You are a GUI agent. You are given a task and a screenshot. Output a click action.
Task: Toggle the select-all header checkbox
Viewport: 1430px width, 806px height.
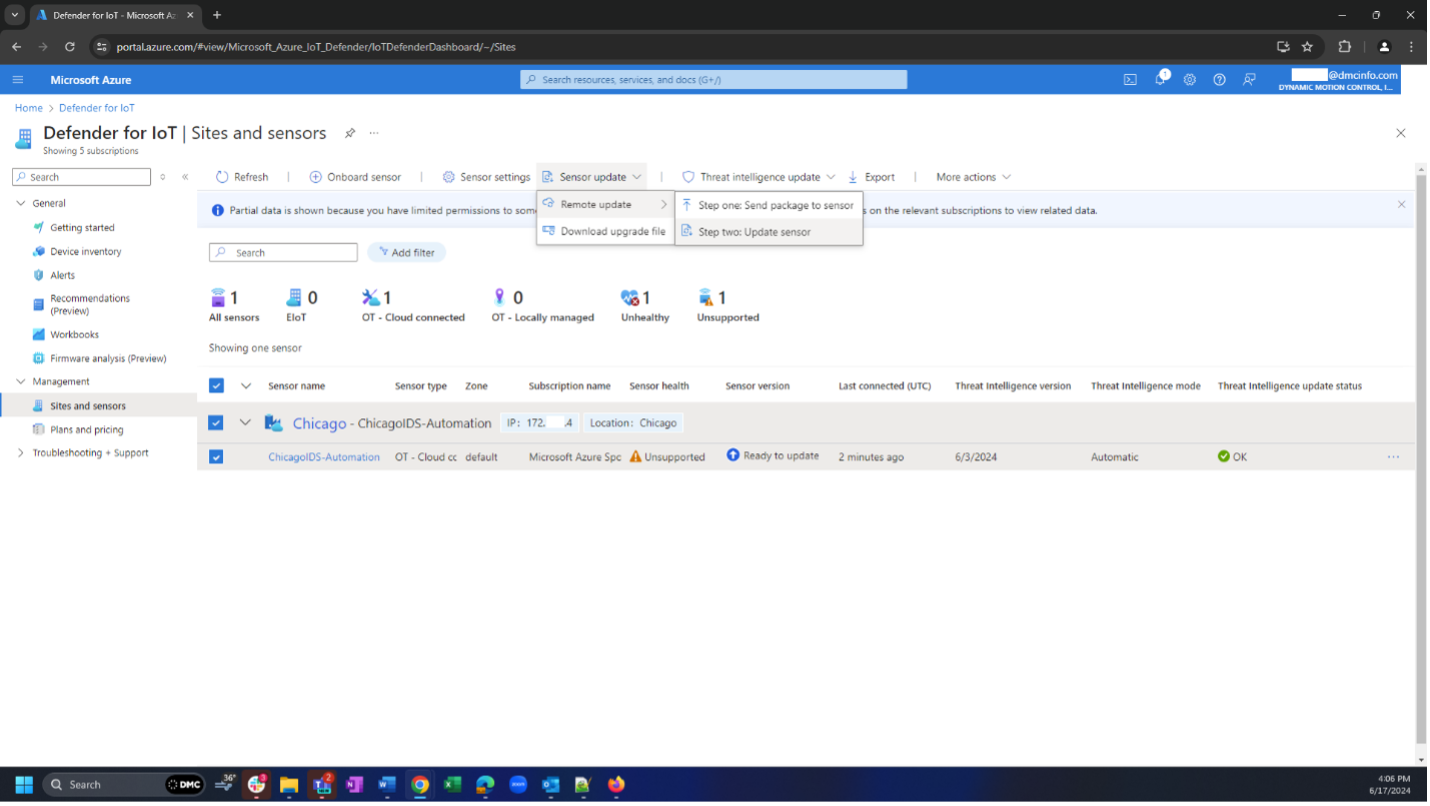click(216, 386)
